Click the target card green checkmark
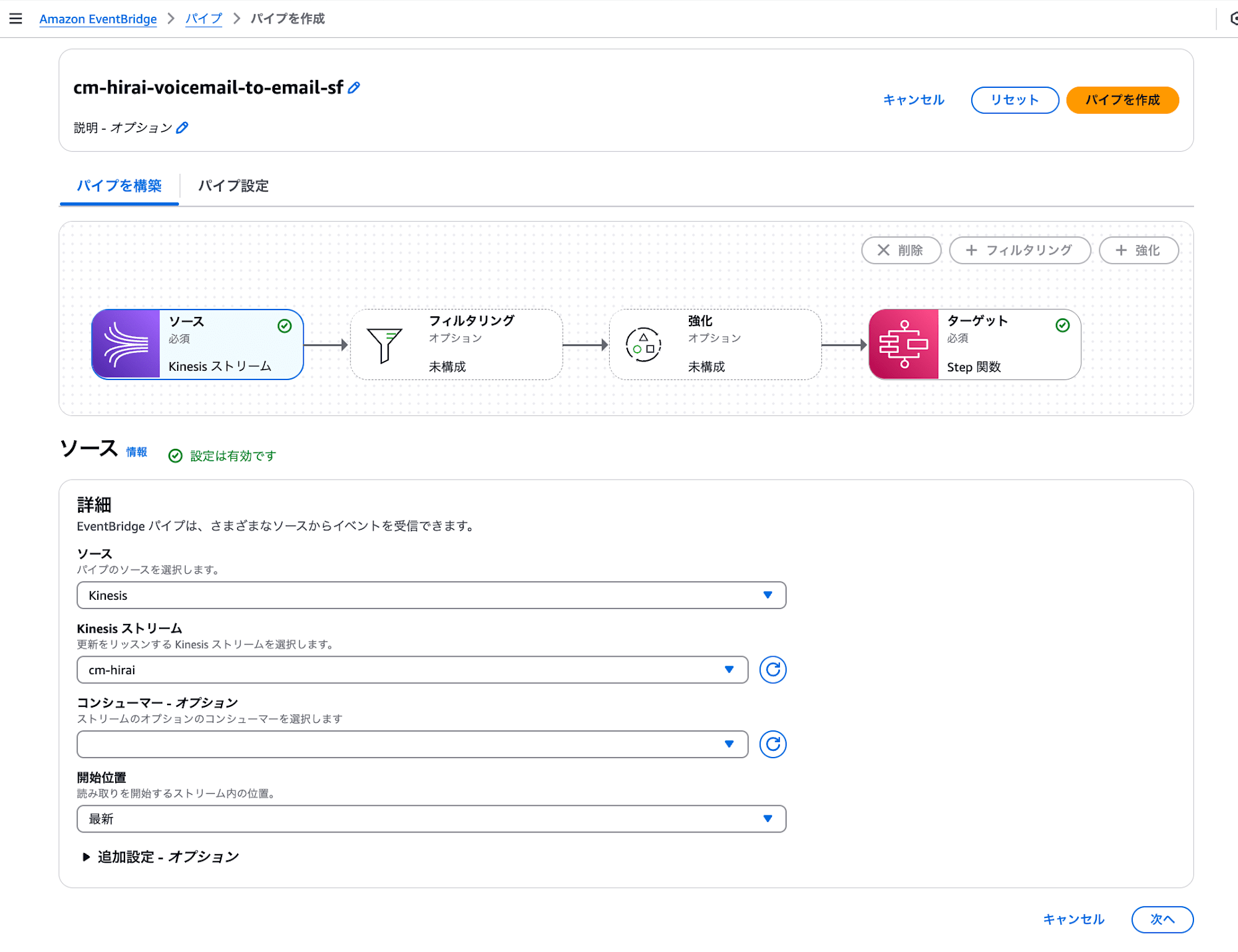1238x952 pixels. [x=1063, y=326]
